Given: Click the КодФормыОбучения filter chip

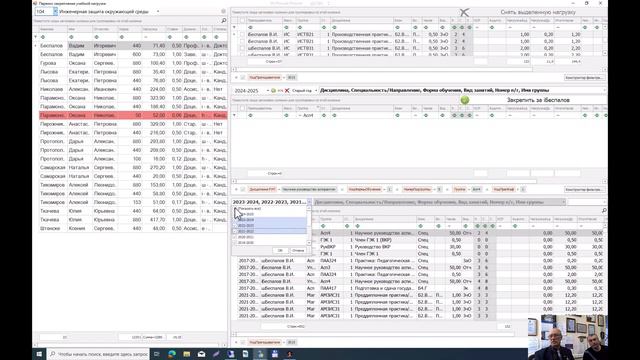Looking at the screenshot, I should 364,189.
